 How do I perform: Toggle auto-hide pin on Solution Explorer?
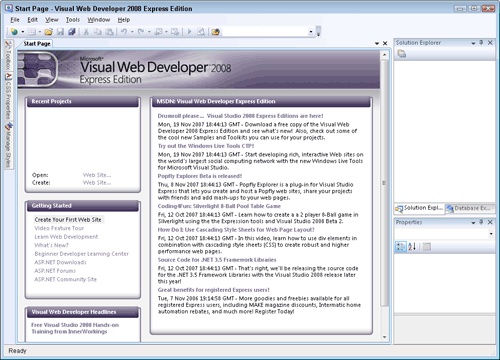[481, 43]
